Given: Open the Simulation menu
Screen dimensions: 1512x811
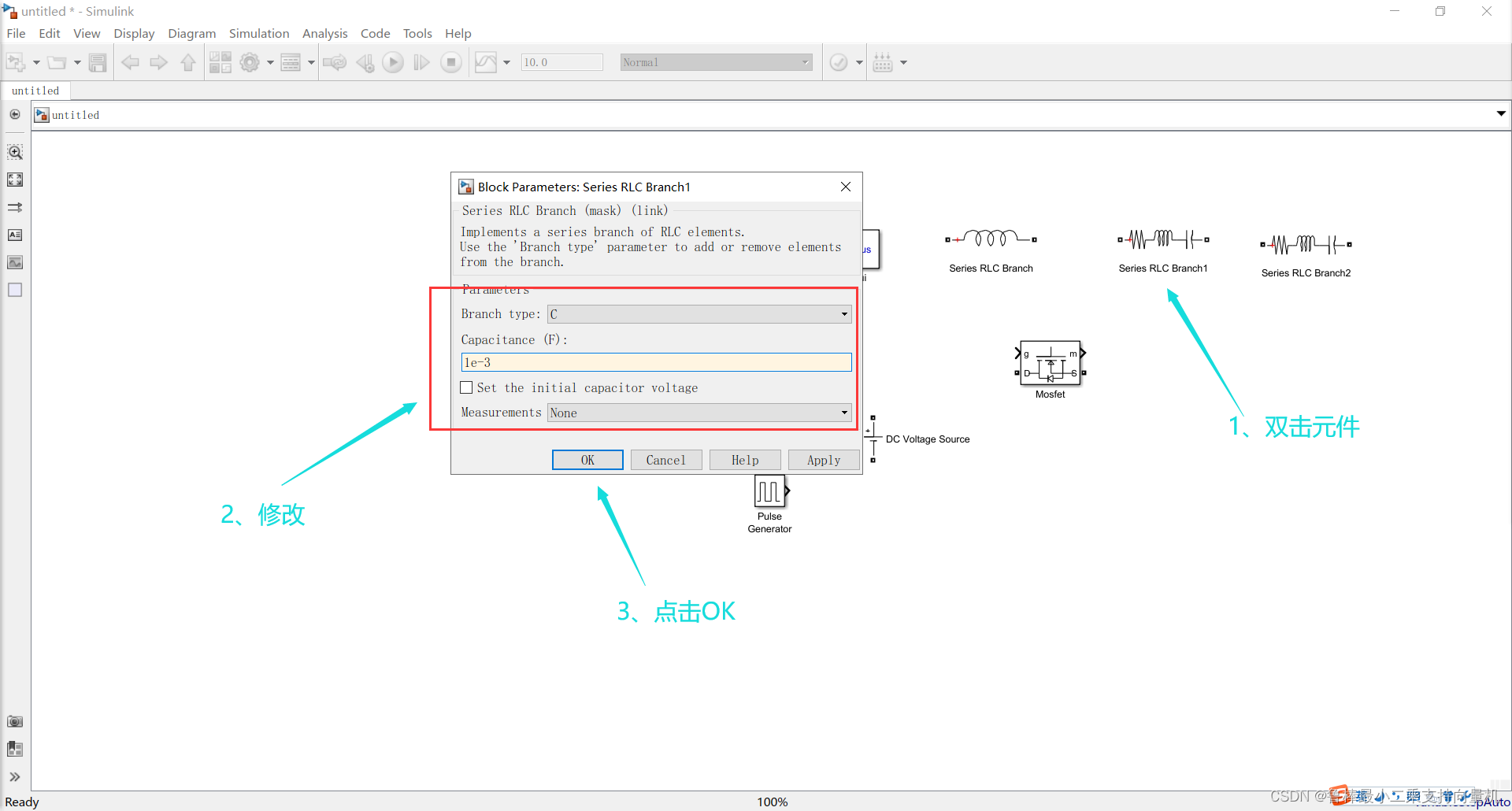Looking at the screenshot, I should (x=259, y=33).
